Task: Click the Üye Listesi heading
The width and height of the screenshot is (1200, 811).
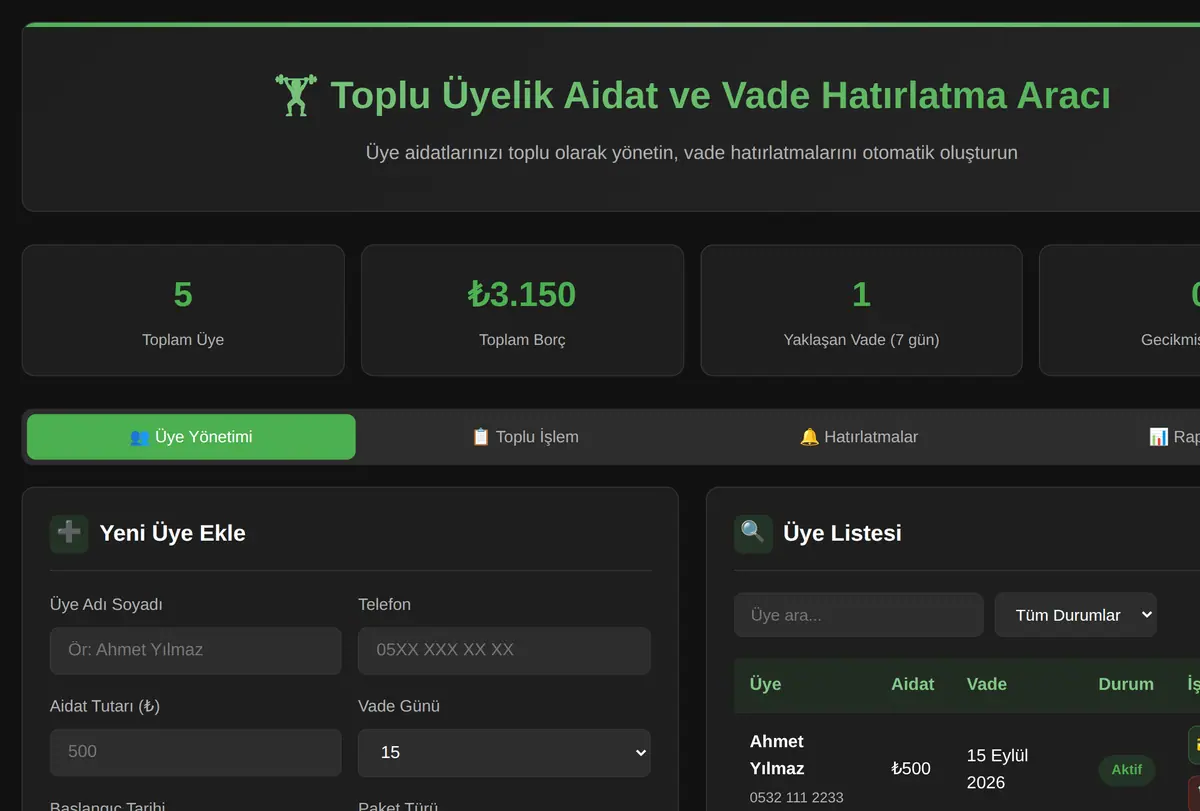Action: coord(842,533)
